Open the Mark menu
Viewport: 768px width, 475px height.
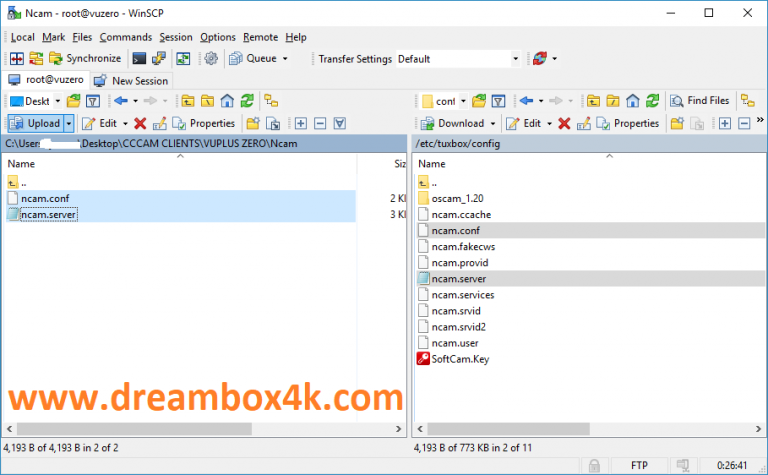point(53,37)
